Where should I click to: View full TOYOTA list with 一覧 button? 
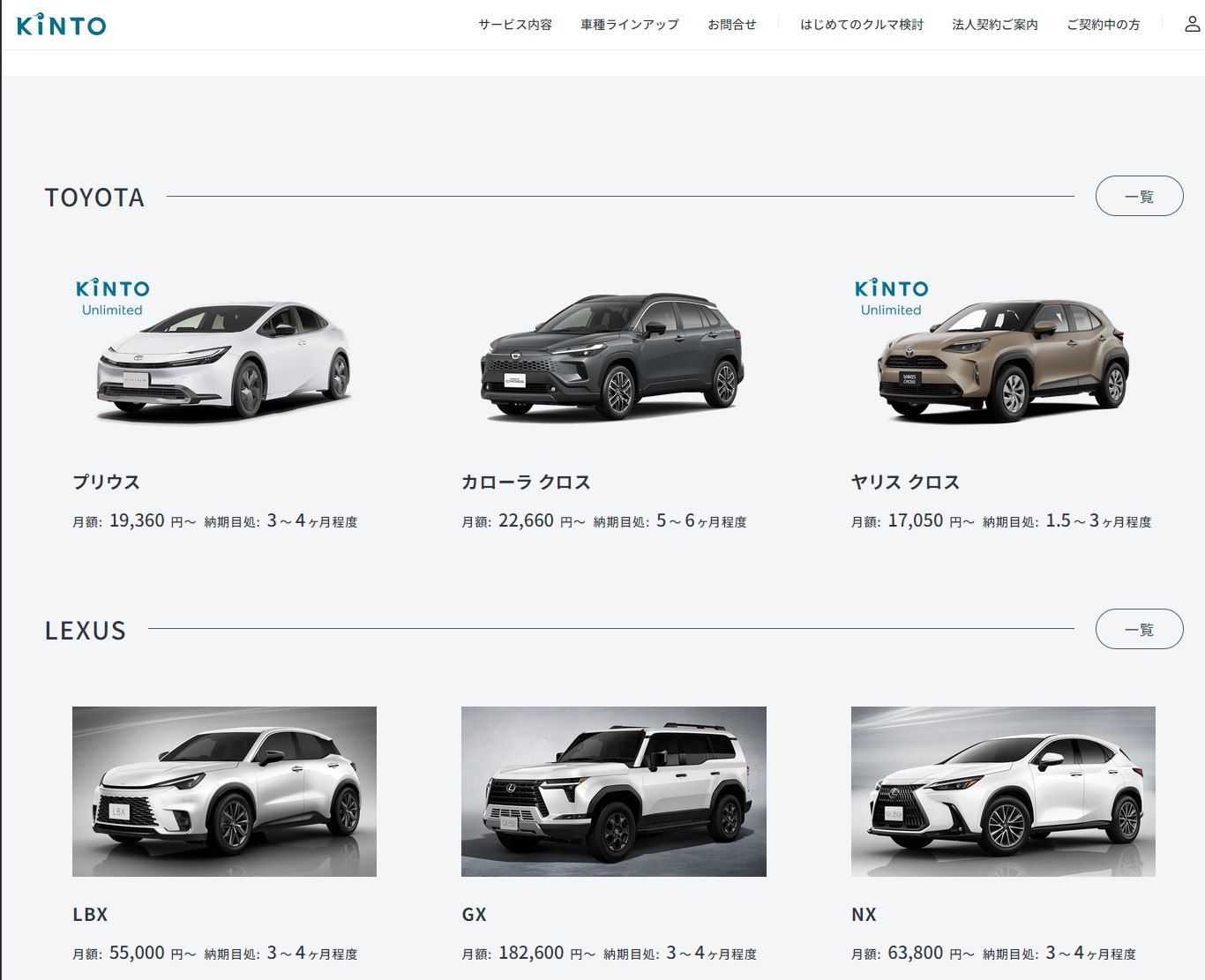(1139, 196)
